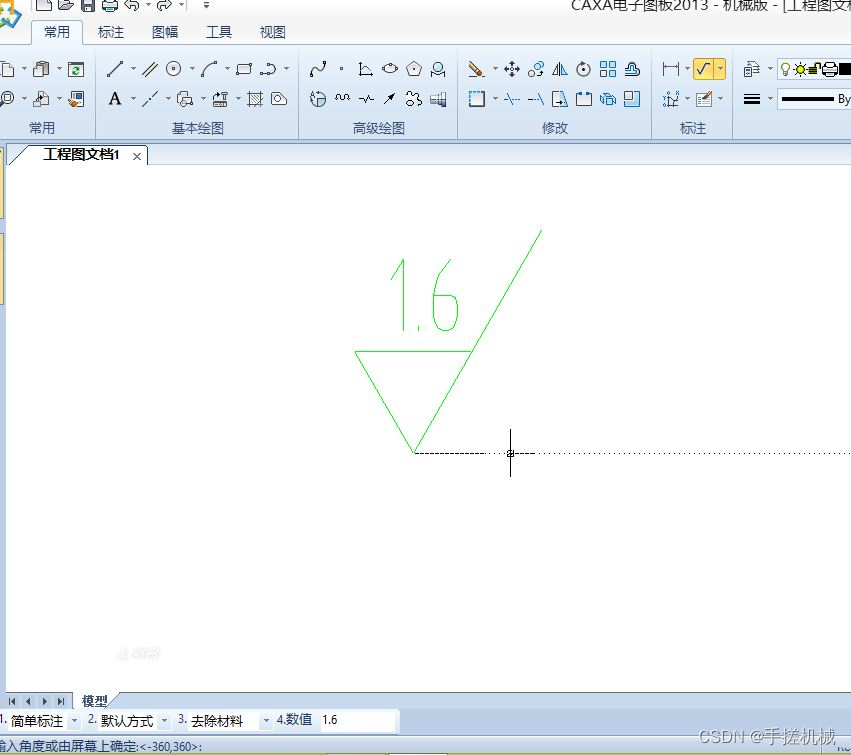Screen dimensions: 851x755
Task: Select the Move/Pan tool
Action: [x=512, y=69]
